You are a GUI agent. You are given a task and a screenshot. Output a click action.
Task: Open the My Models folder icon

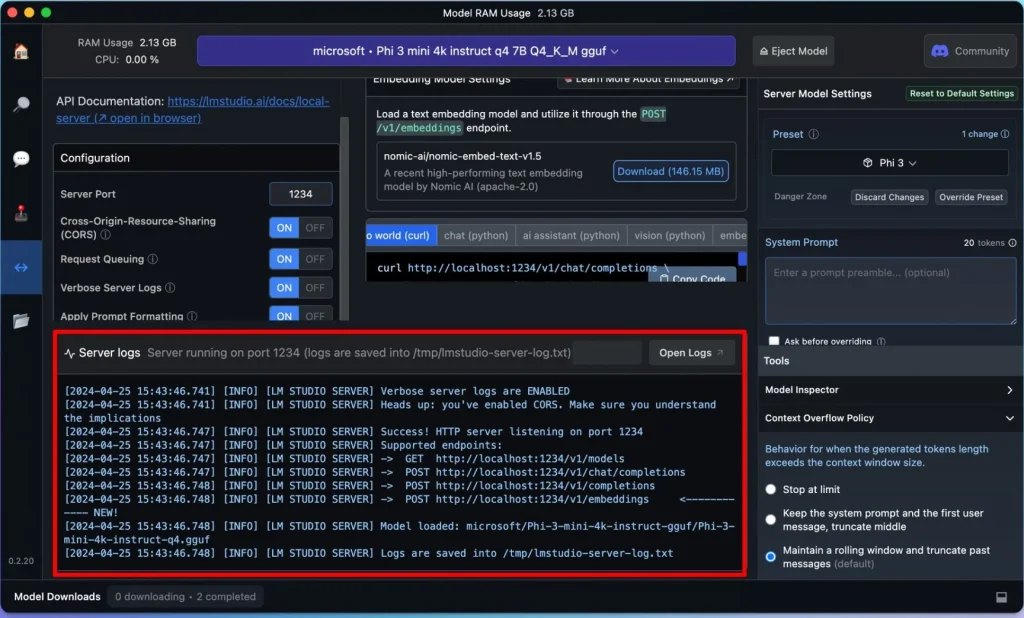click(x=21, y=321)
